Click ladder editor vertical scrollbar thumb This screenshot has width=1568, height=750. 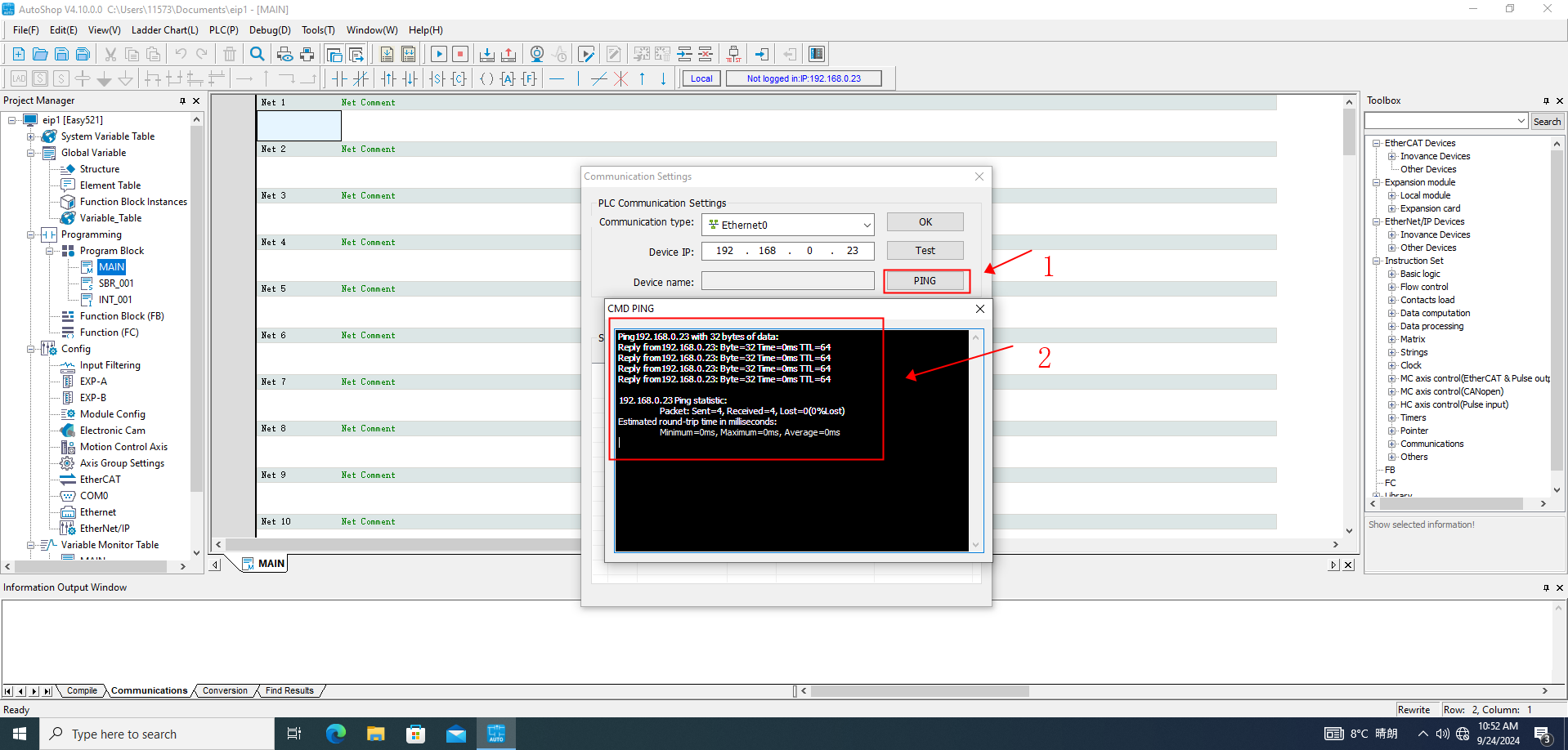(1349, 132)
